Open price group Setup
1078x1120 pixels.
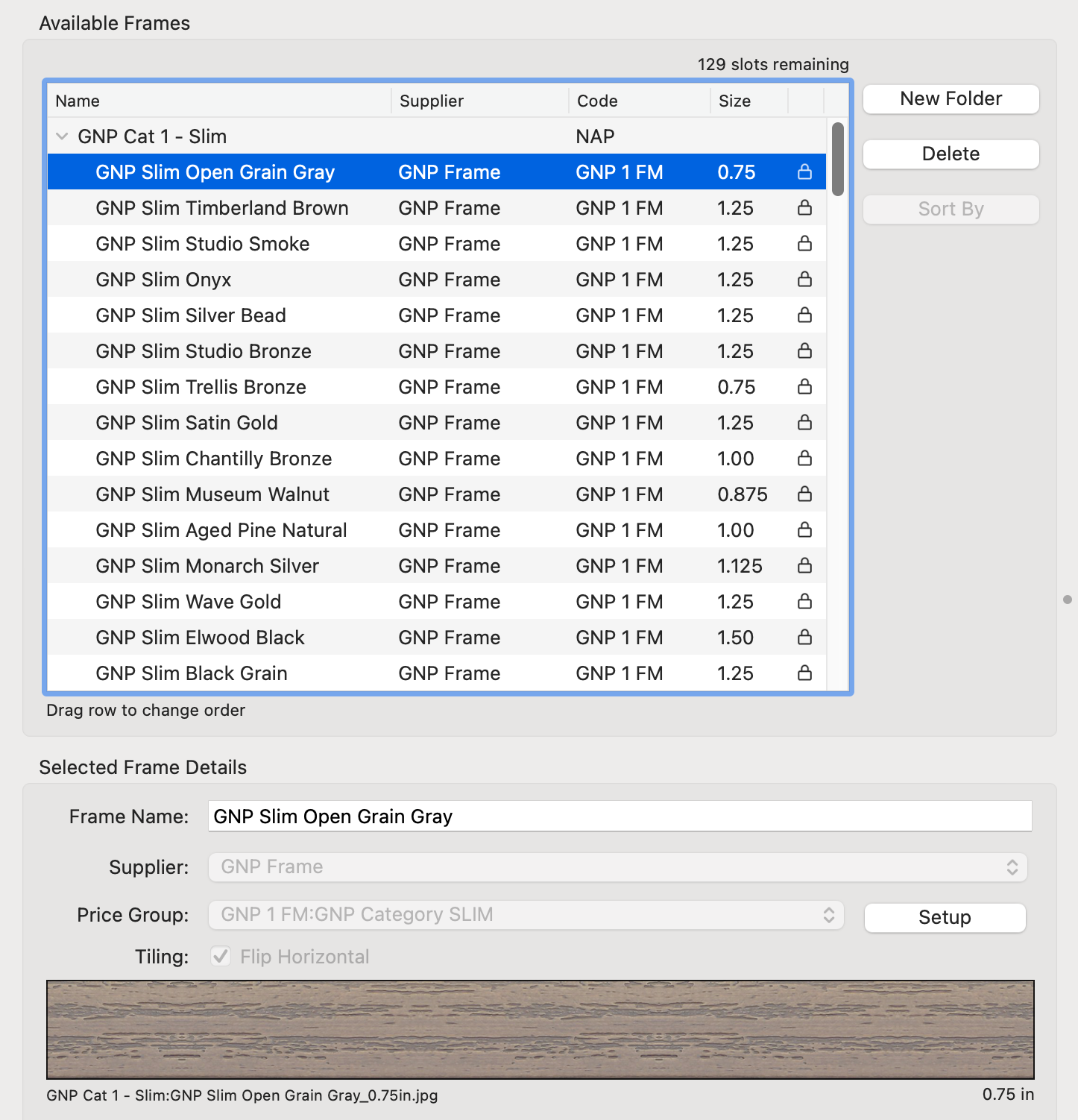(945, 917)
